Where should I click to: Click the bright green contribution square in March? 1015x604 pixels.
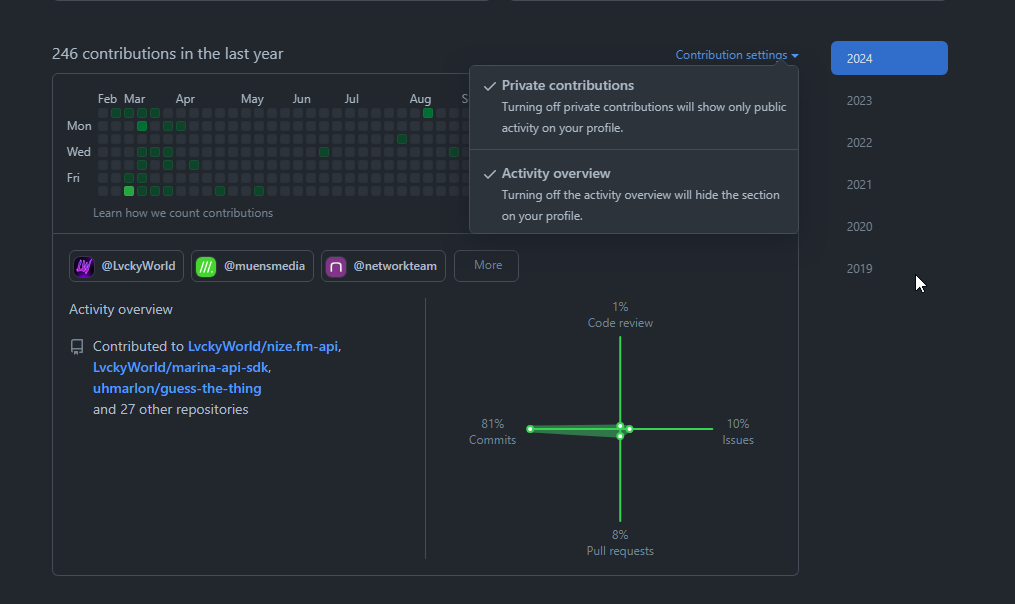tap(129, 190)
